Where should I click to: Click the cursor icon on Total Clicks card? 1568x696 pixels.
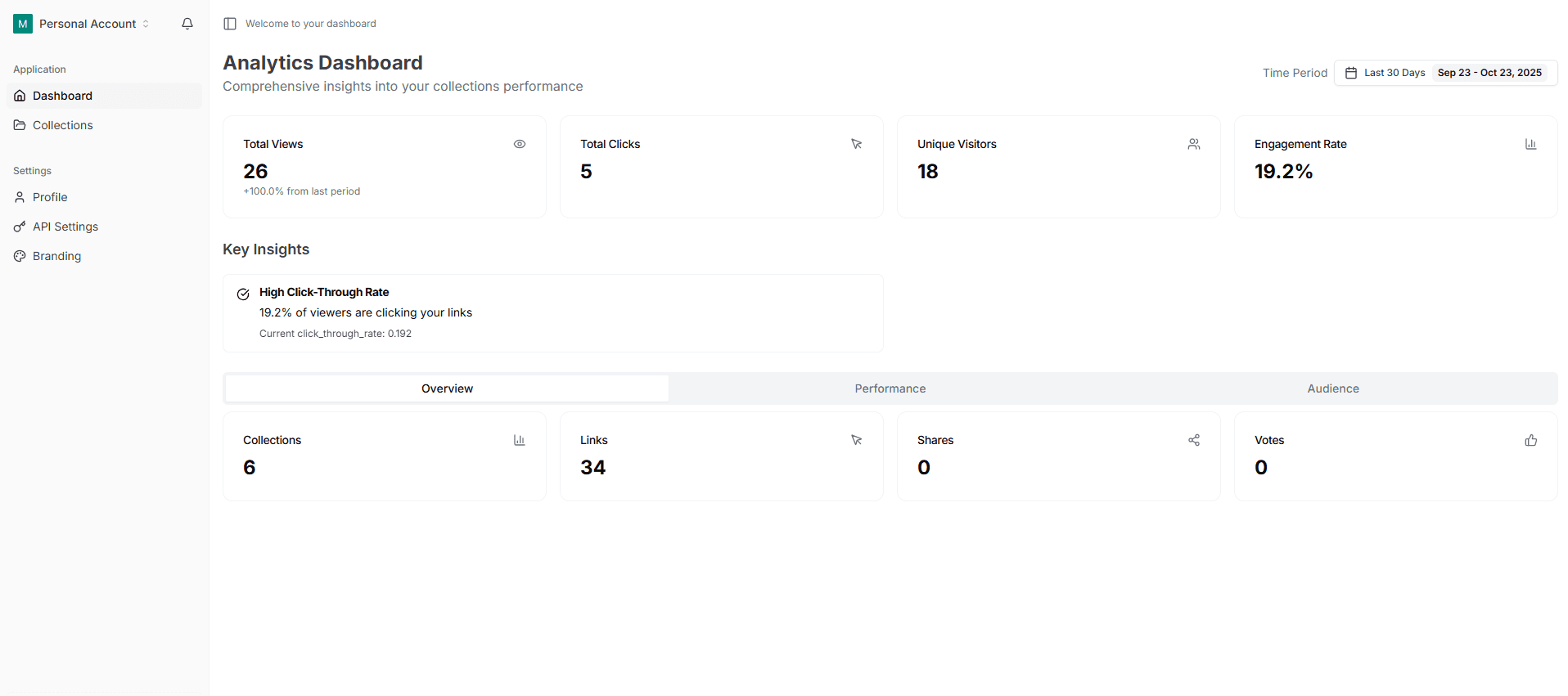pos(857,144)
